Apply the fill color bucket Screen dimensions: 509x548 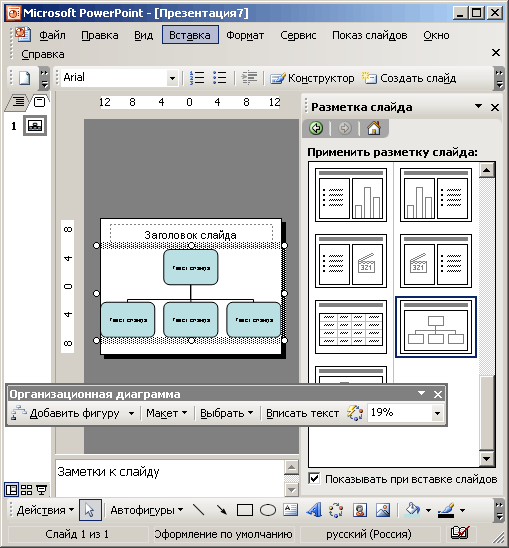[x=413, y=510]
